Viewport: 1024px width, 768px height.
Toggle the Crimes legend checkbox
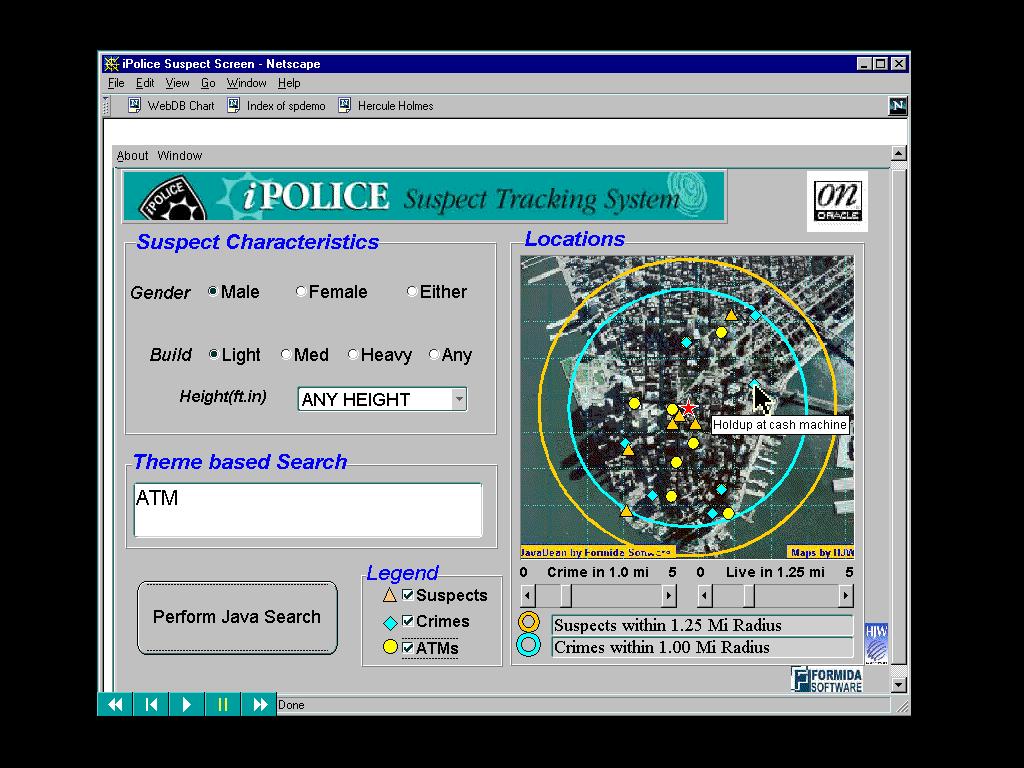tap(408, 620)
